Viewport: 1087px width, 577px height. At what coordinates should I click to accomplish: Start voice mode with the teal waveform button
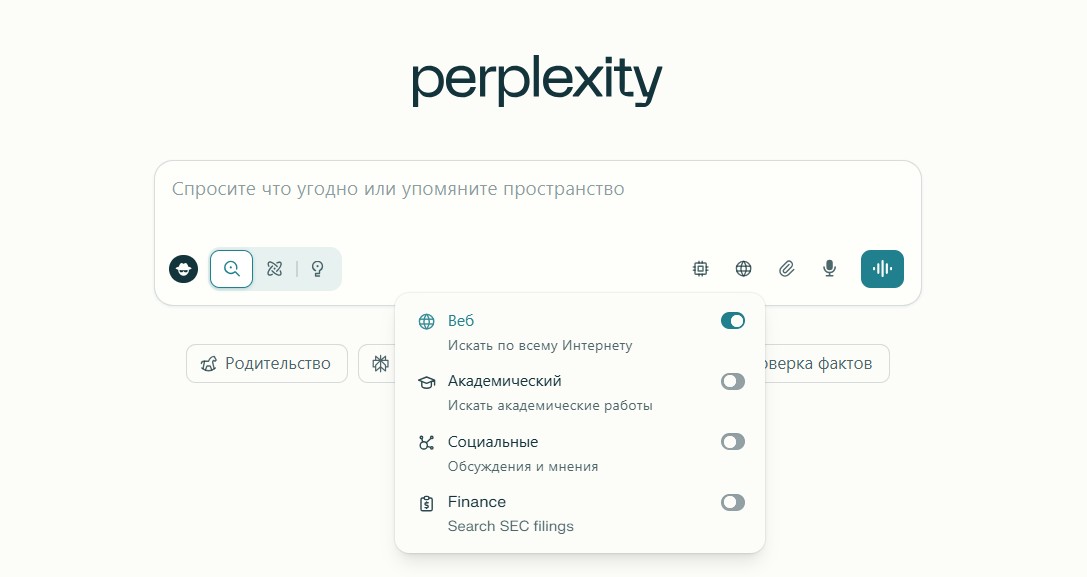click(x=882, y=268)
